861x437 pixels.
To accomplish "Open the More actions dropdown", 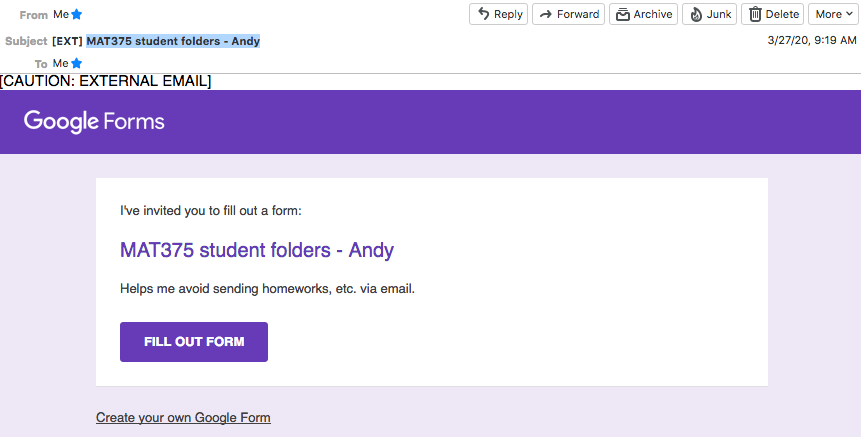I will pyautogui.click(x=833, y=14).
